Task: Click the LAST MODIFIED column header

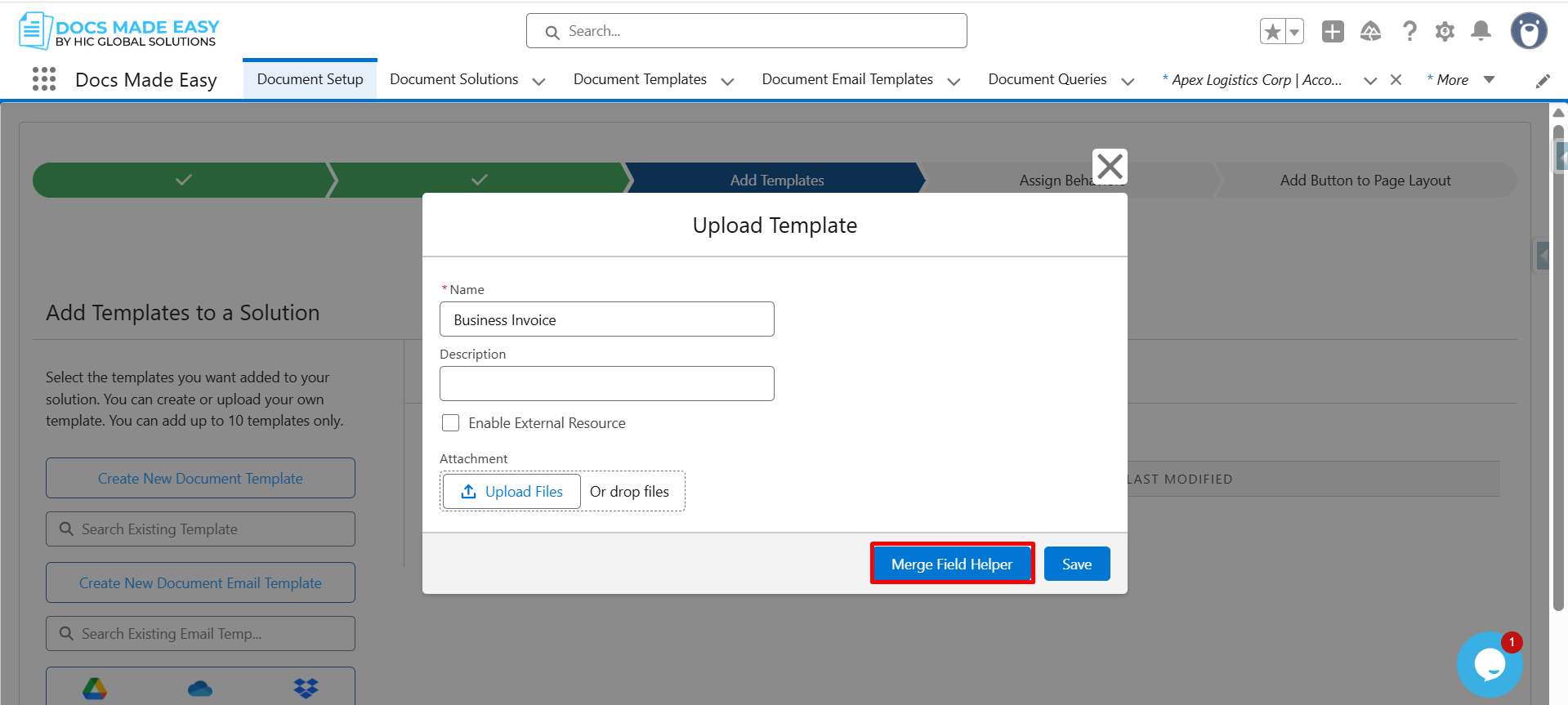Action: [1180, 479]
